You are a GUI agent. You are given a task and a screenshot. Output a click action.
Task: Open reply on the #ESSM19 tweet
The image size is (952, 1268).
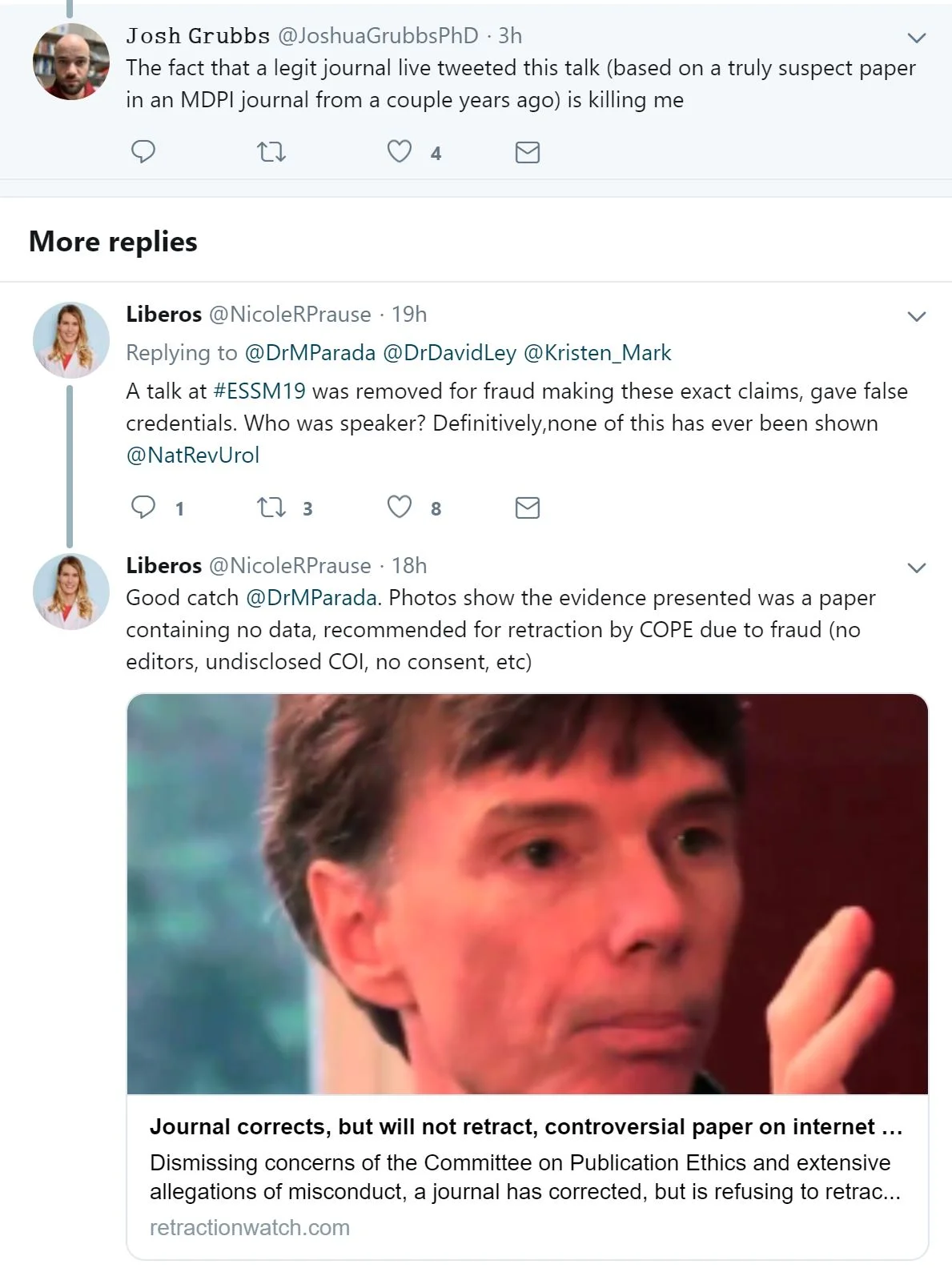(143, 507)
